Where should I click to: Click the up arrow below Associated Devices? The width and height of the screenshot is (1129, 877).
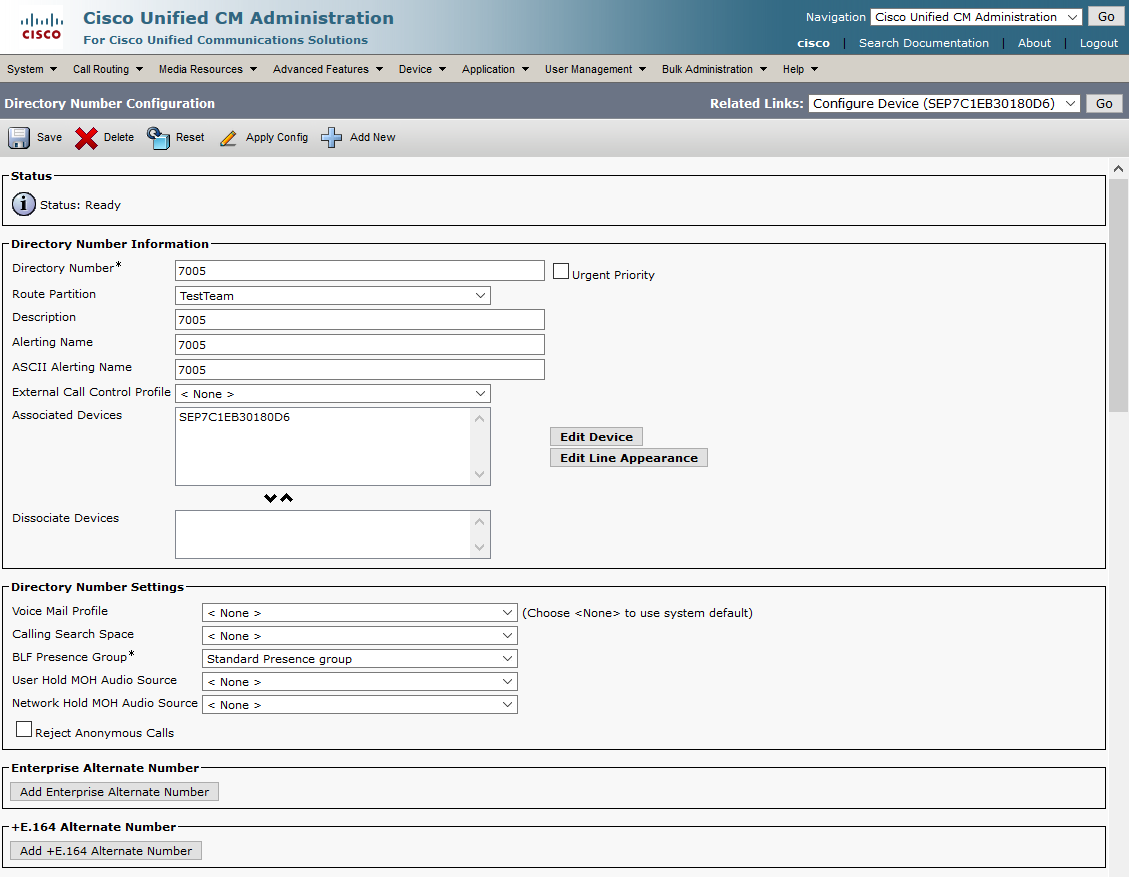287,498
